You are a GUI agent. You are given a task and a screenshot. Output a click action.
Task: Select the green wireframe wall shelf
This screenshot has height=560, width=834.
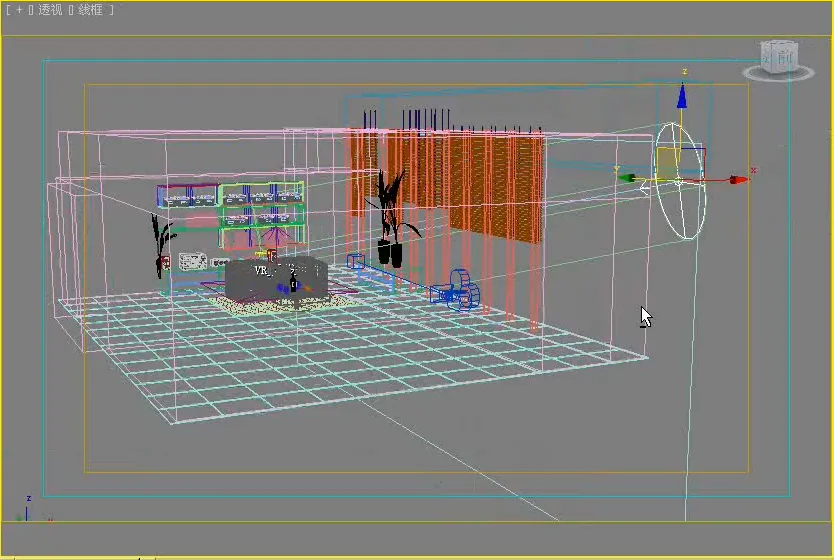pyautogui.click(x=263, y=205)
